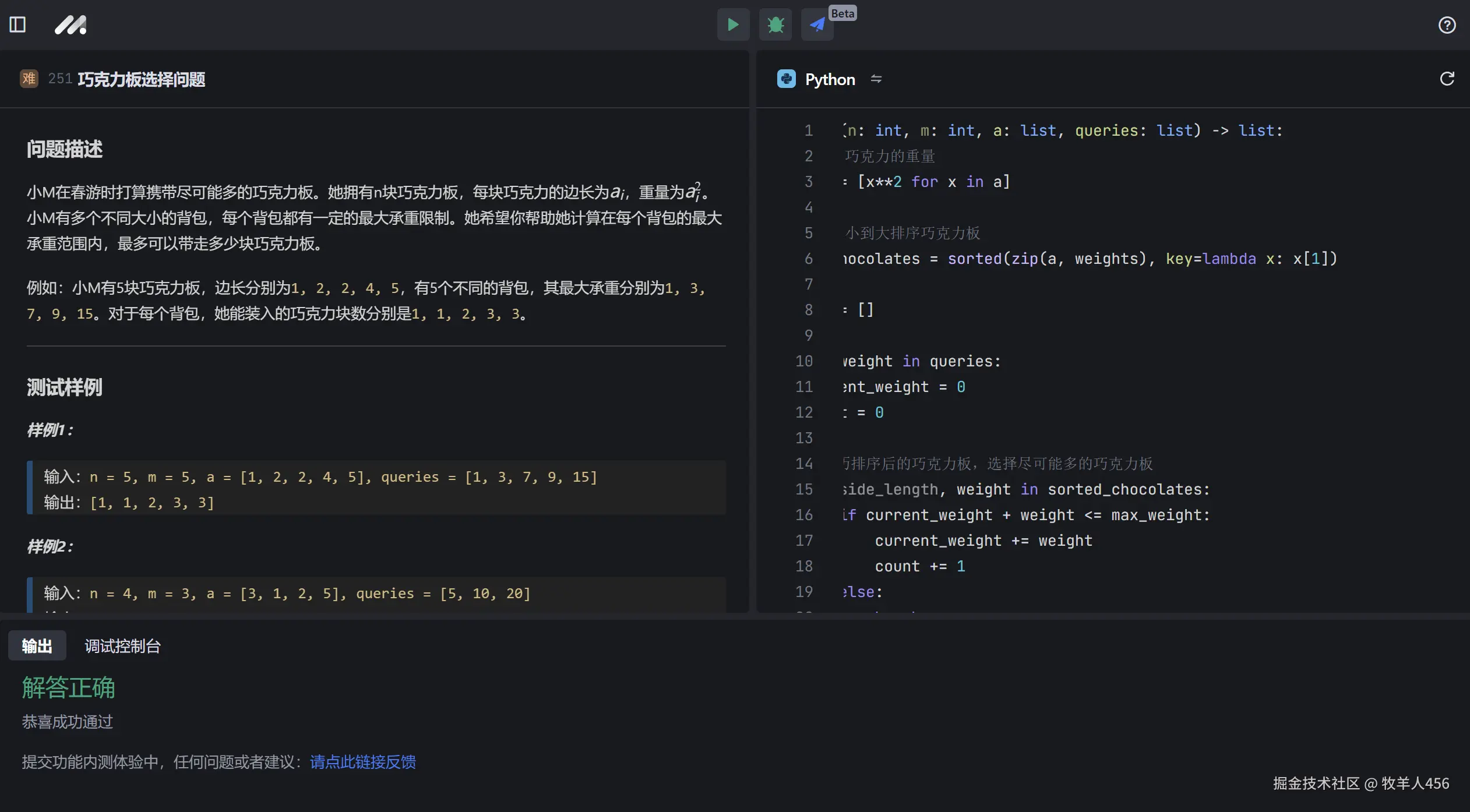
Task: Click the 解答正确 result heading
Action: point(68,687)
